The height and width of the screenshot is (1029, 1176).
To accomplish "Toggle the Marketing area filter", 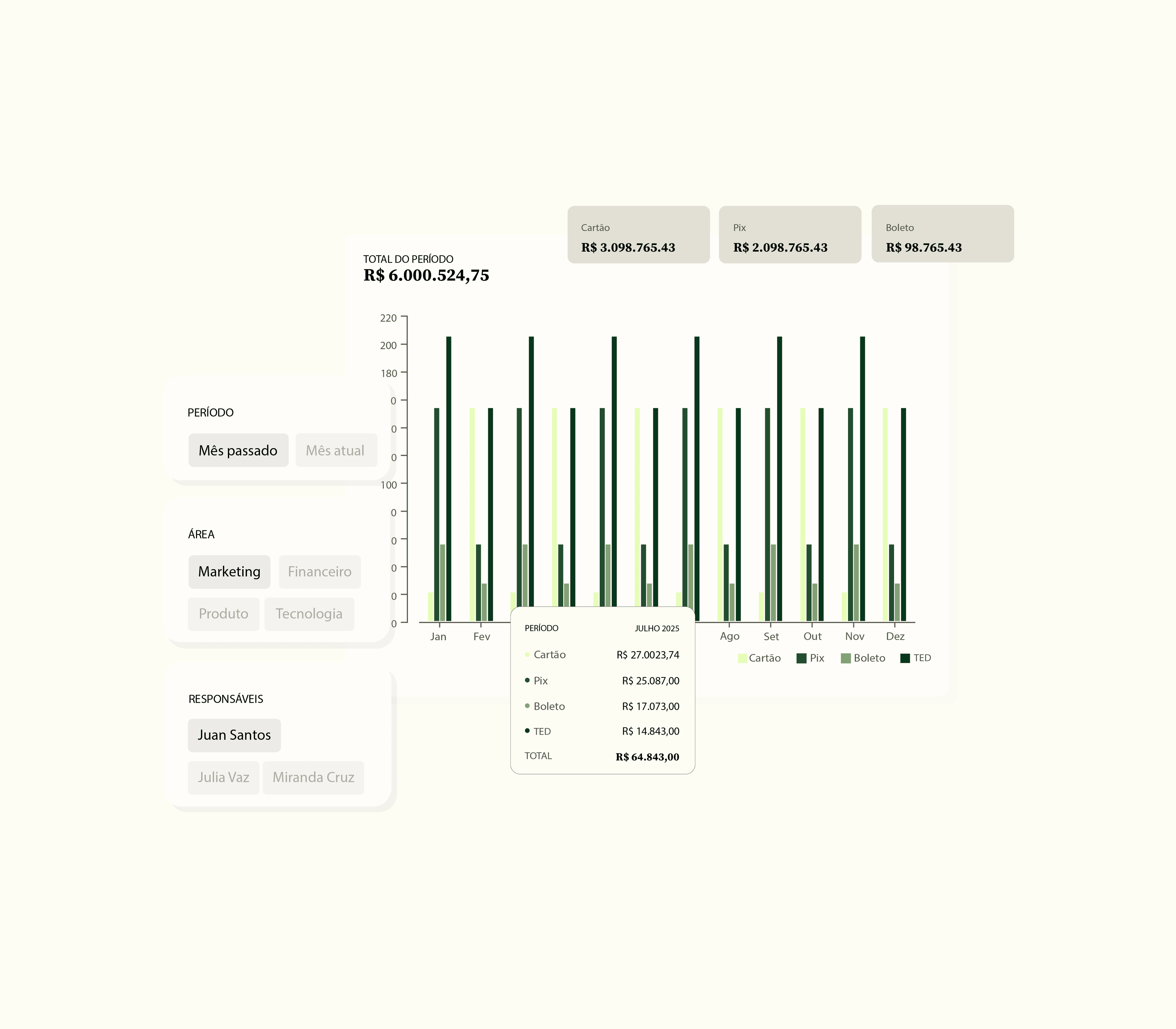I will tap(229, 571).
